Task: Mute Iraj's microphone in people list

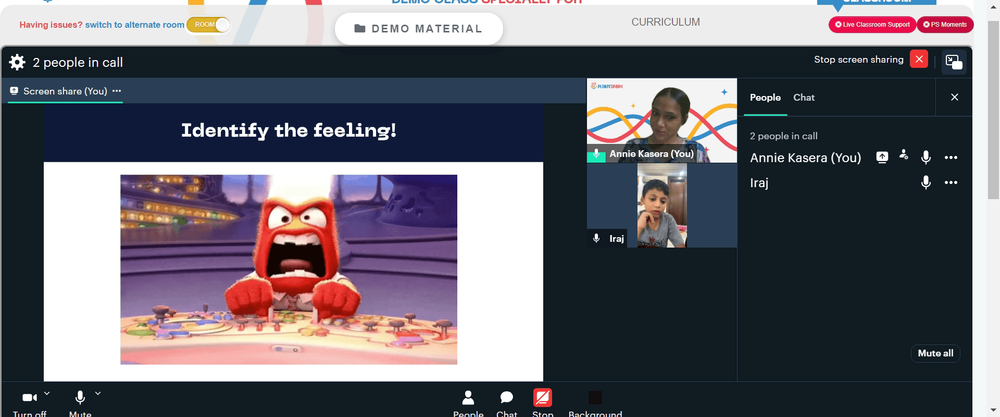Action: click(926, 183)
